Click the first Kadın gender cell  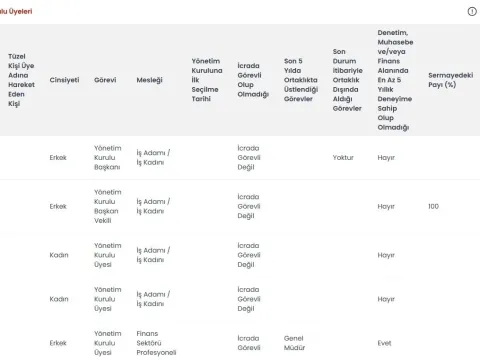point(59,255)
